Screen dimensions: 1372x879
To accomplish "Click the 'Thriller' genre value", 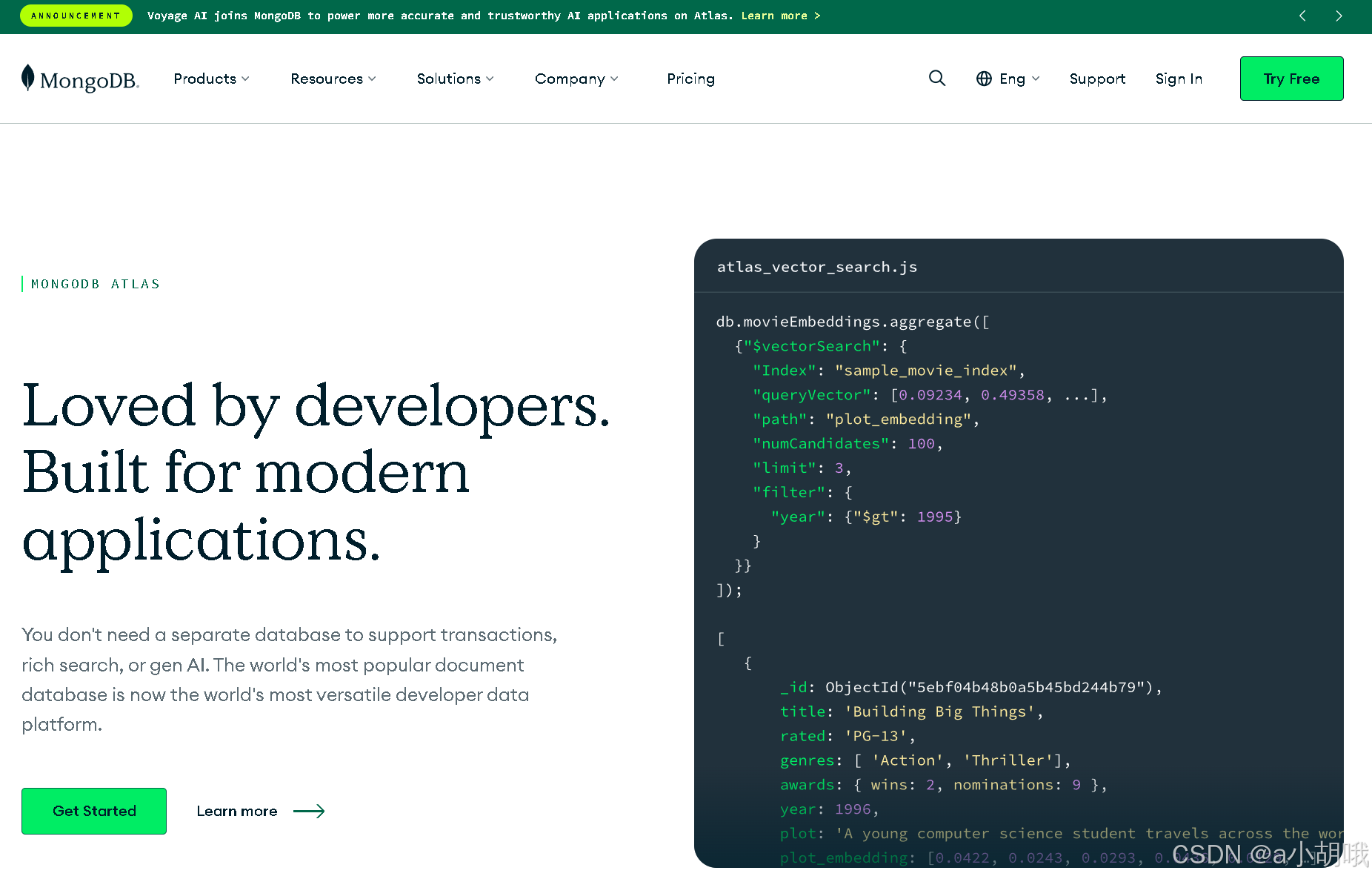I will pyautogui.click(x=1008, y=760).
